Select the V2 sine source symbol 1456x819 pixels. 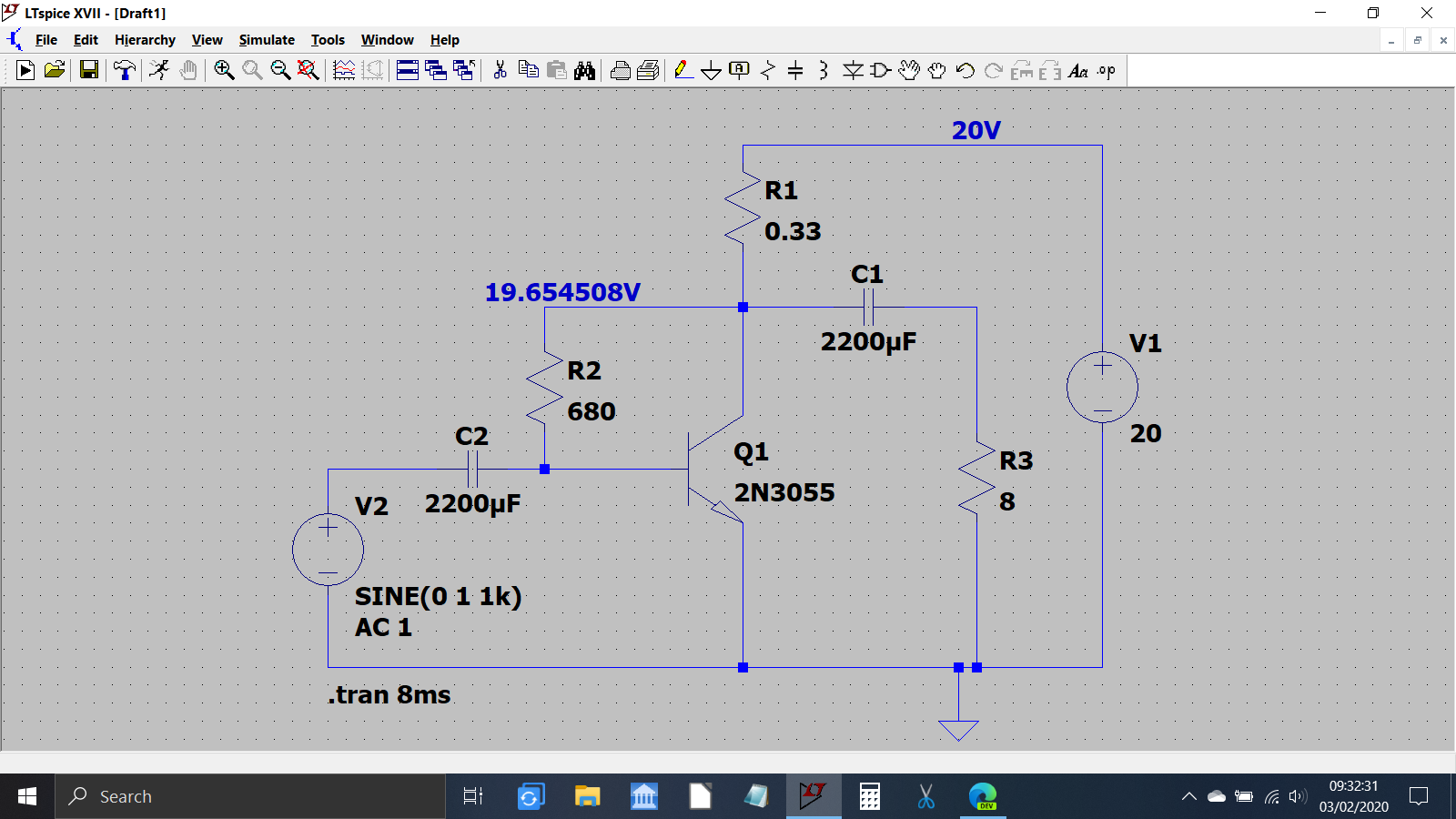[x=328, y=549]
